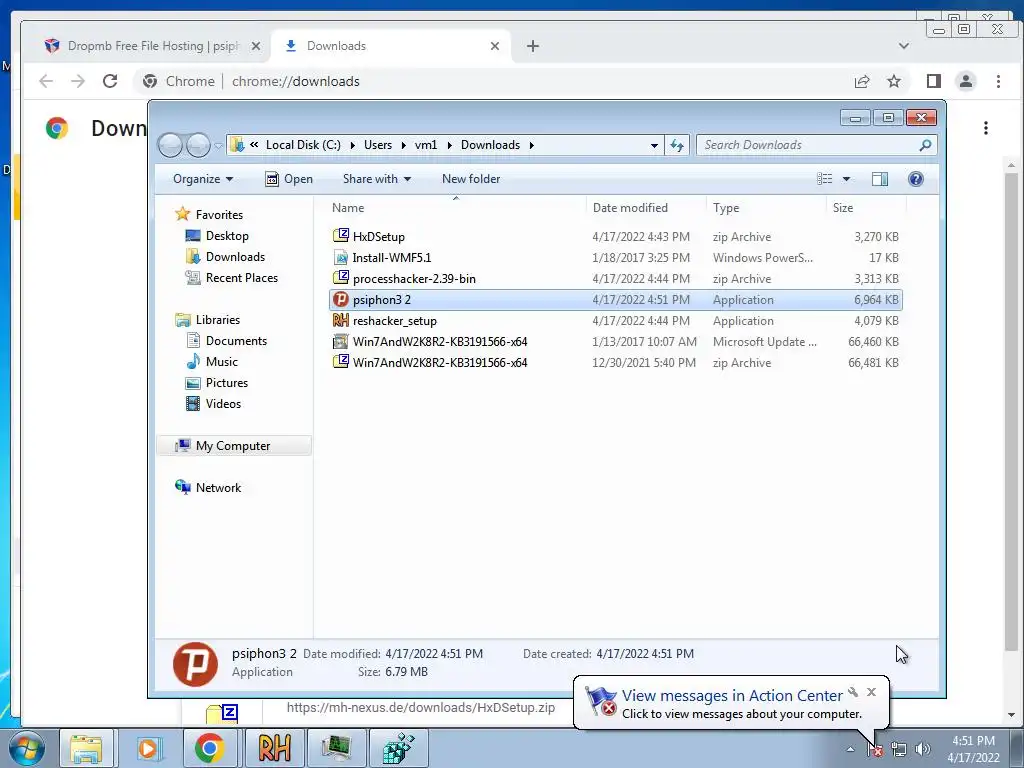Viewport: 1024px width, 768px height.
Task: Click the Change your view icon
Action: pyautogui.click(x=825, y=179)
